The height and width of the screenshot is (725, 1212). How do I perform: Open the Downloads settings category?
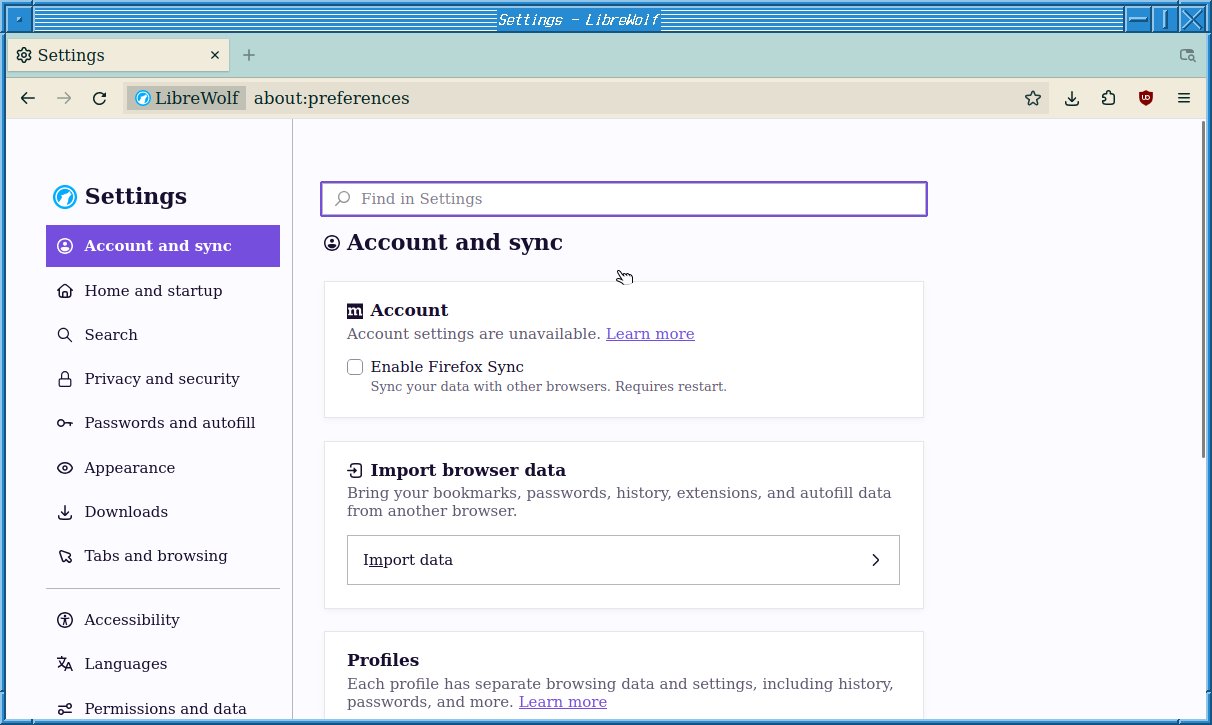pos(163,512)
